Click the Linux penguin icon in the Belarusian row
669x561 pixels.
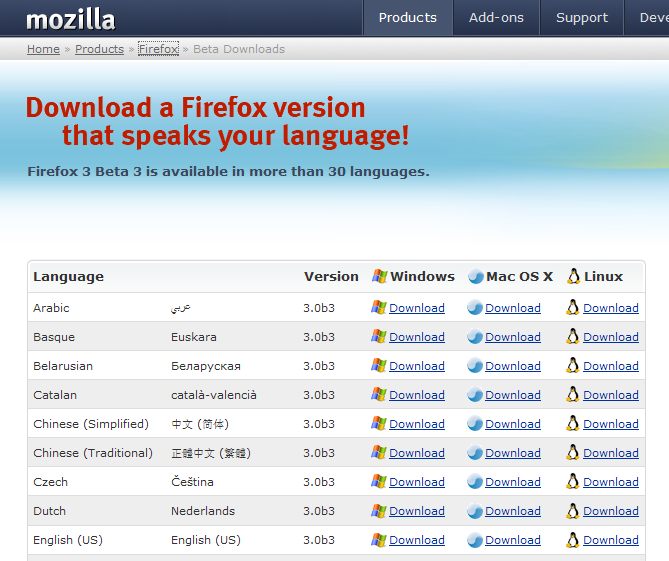[x=573, y=365]
